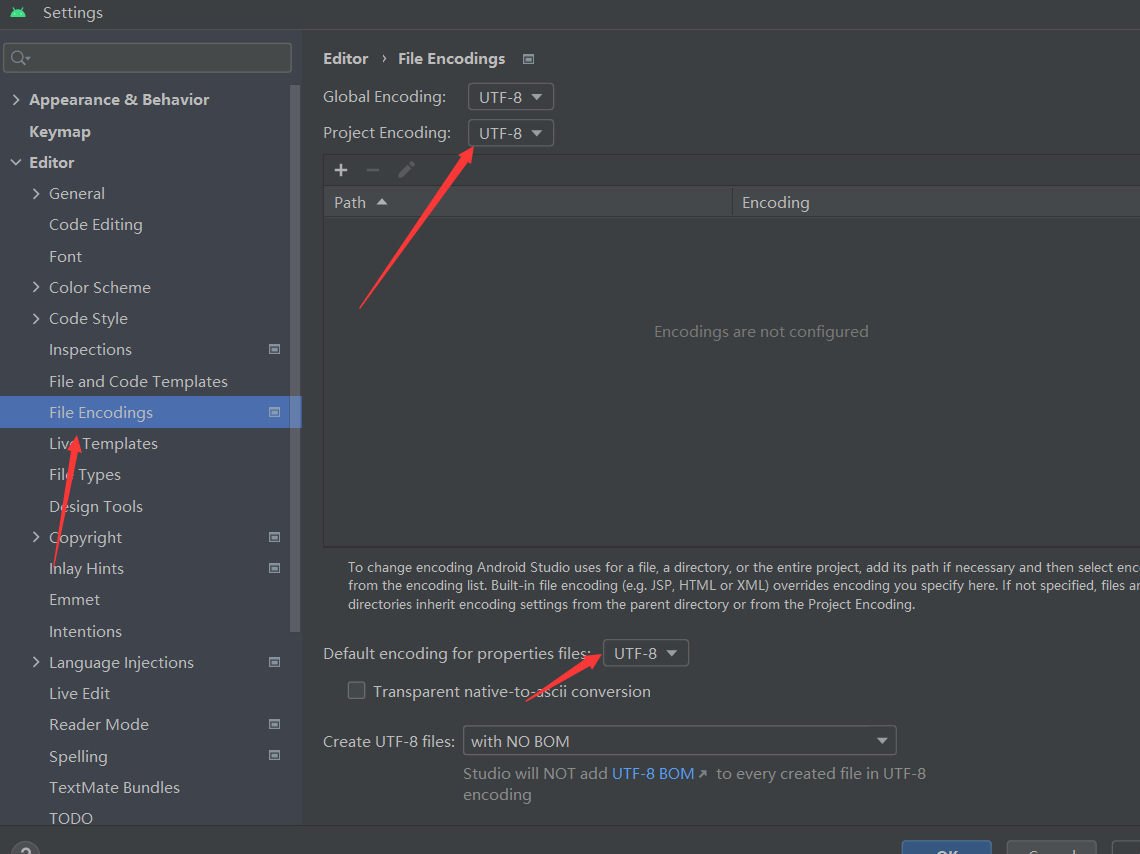Click the Remove path minus icon
Viewport: 1140px width, 854px height.
[x=373, y=170]
